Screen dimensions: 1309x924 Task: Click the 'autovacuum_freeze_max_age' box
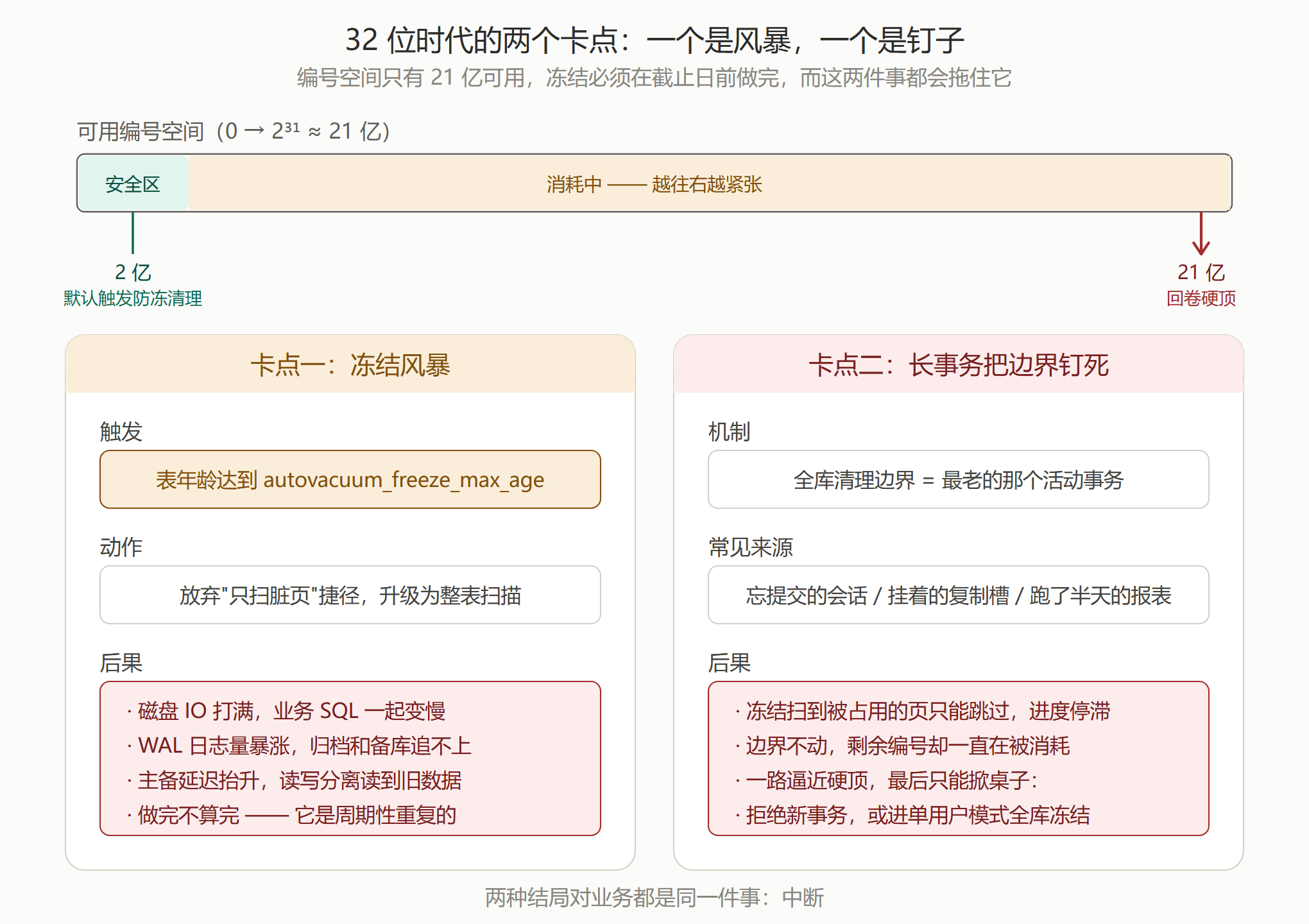click(x=350, y=479)
